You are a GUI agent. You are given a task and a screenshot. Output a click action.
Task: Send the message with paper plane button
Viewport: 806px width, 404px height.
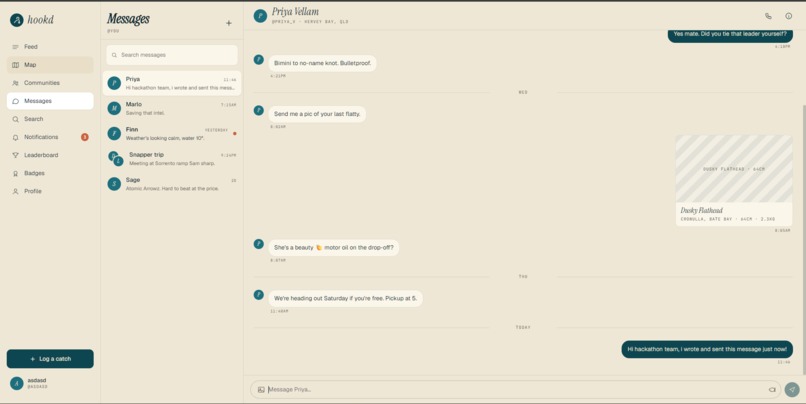click(x=792, y=390)
